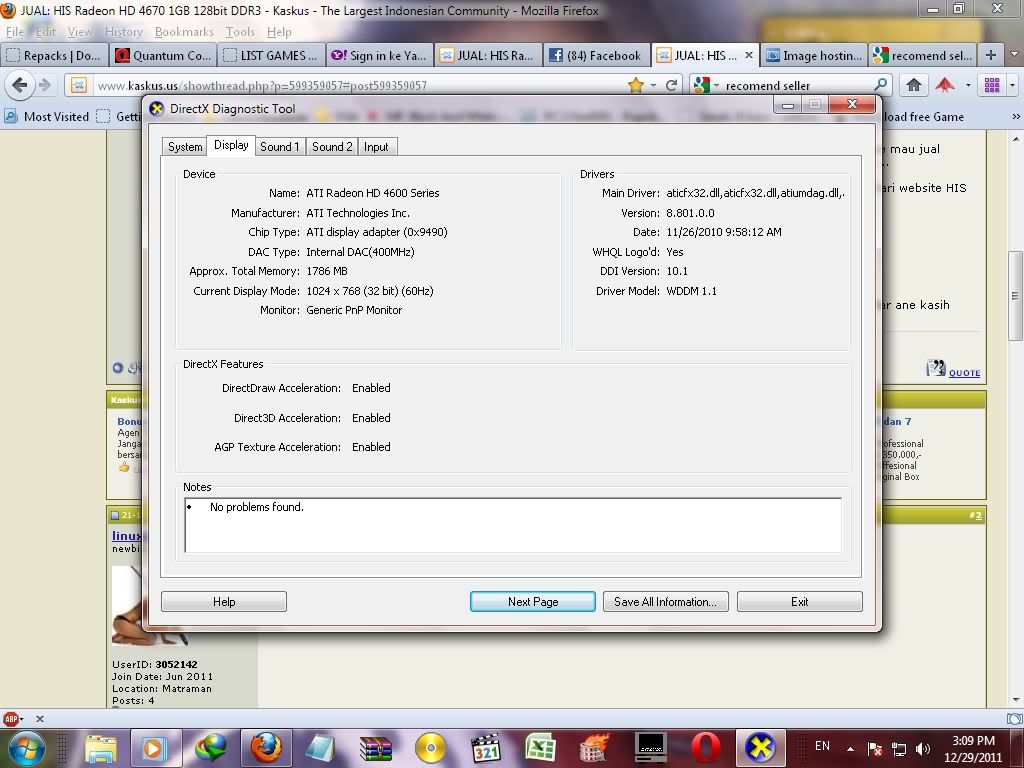The width and height of the screenshot is (1024, 768).
Task: Switch to the Input tab
Action: (376, 146)
